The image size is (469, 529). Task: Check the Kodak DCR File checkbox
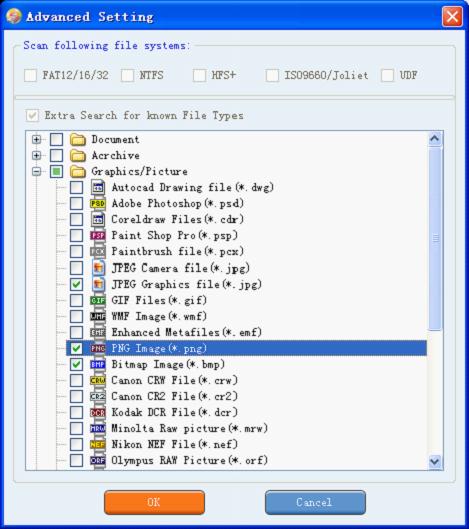77,413
